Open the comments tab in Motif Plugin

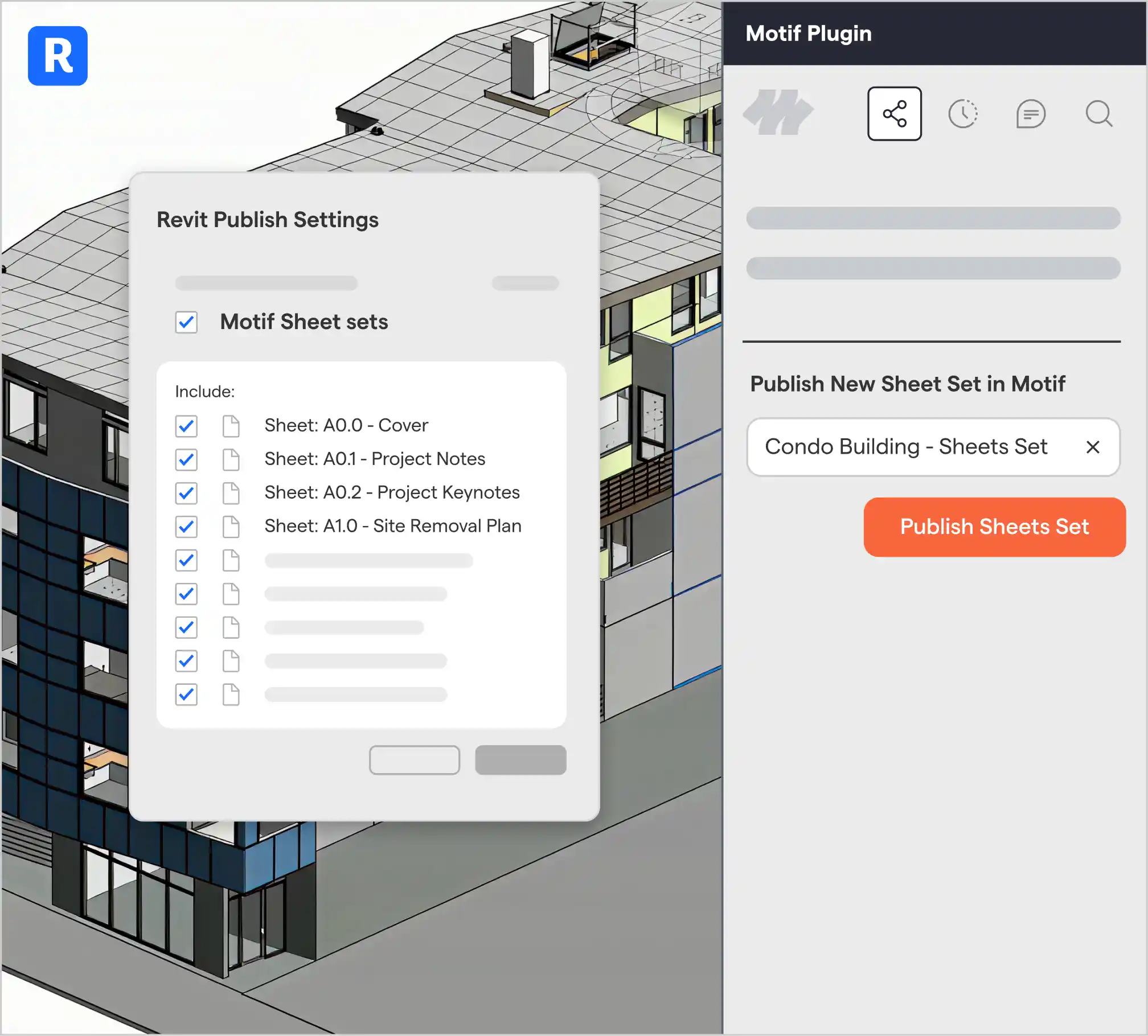(1031, 114)
